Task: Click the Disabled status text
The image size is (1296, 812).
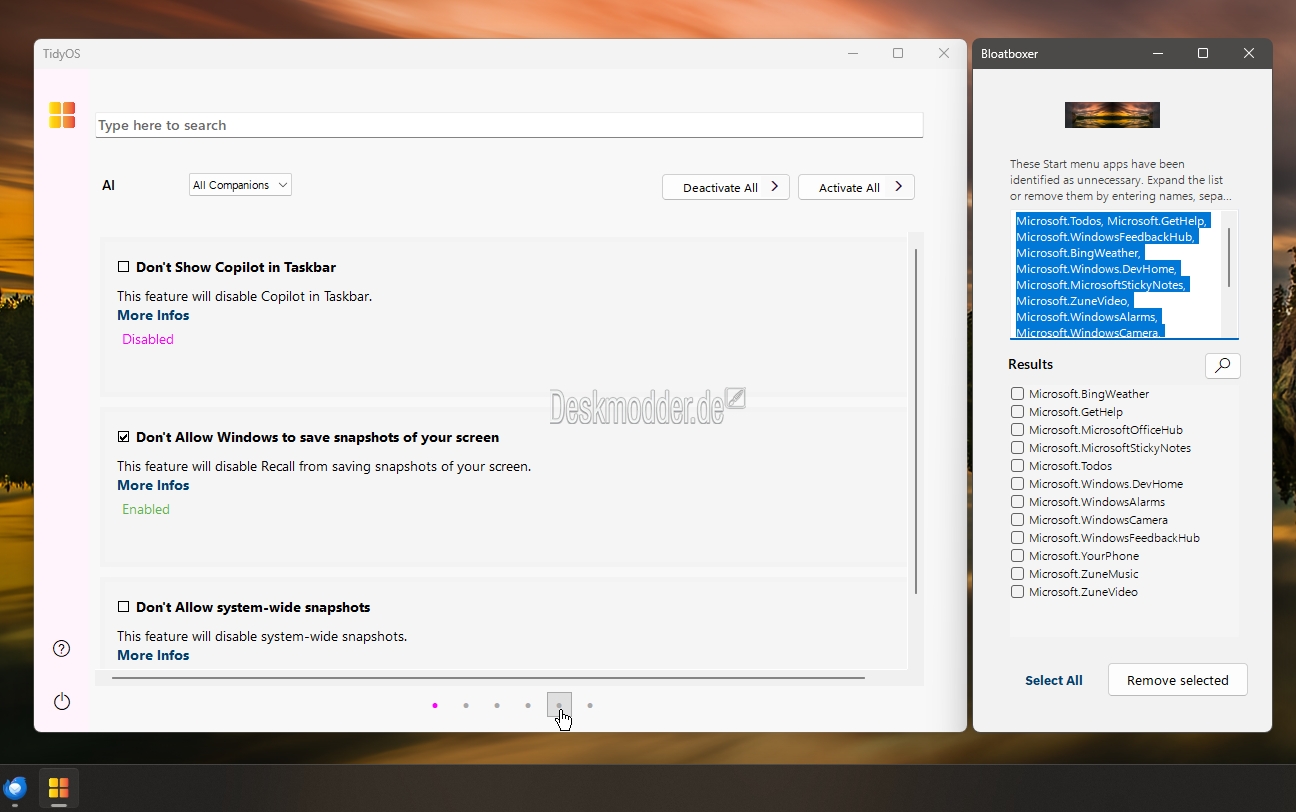Action: [148, 339]
